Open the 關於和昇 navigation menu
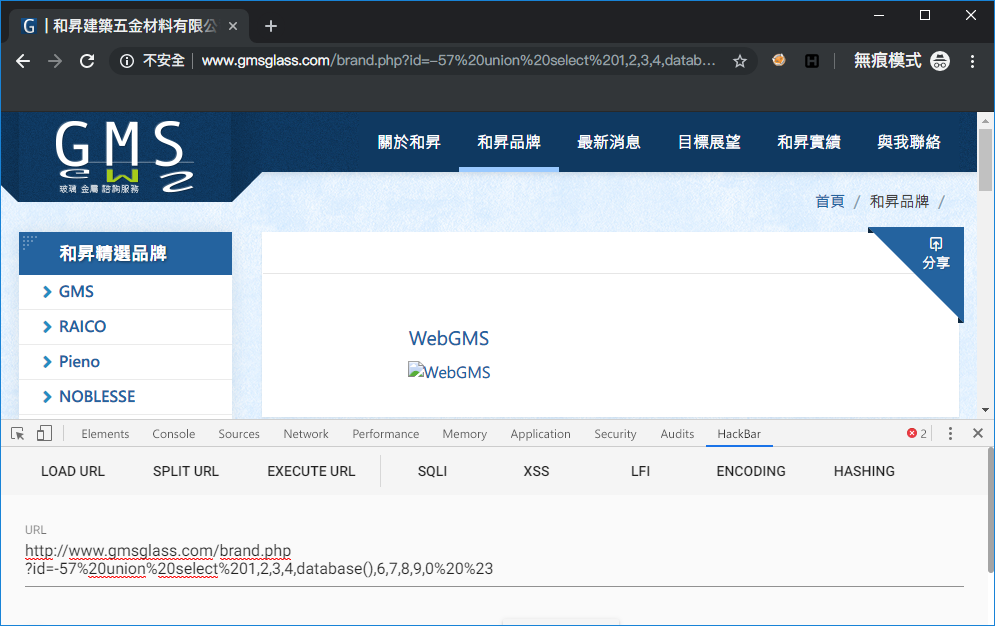 [409, 142]
